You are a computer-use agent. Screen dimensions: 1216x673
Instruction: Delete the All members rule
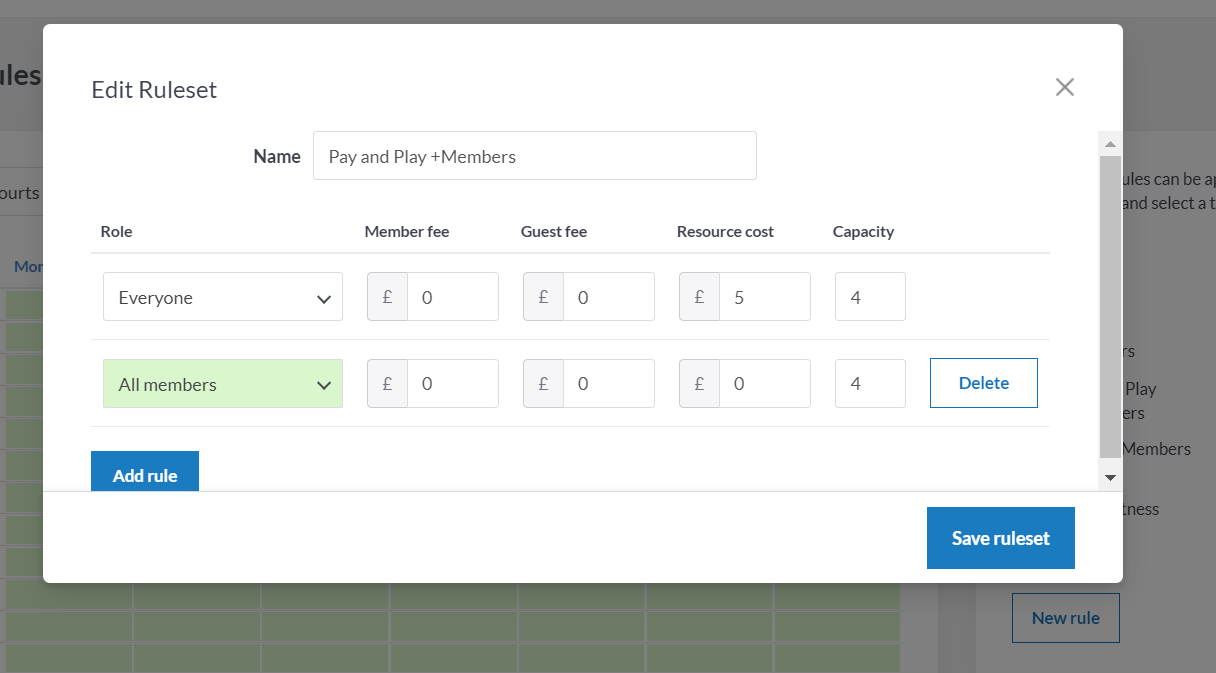pos(983,383)
